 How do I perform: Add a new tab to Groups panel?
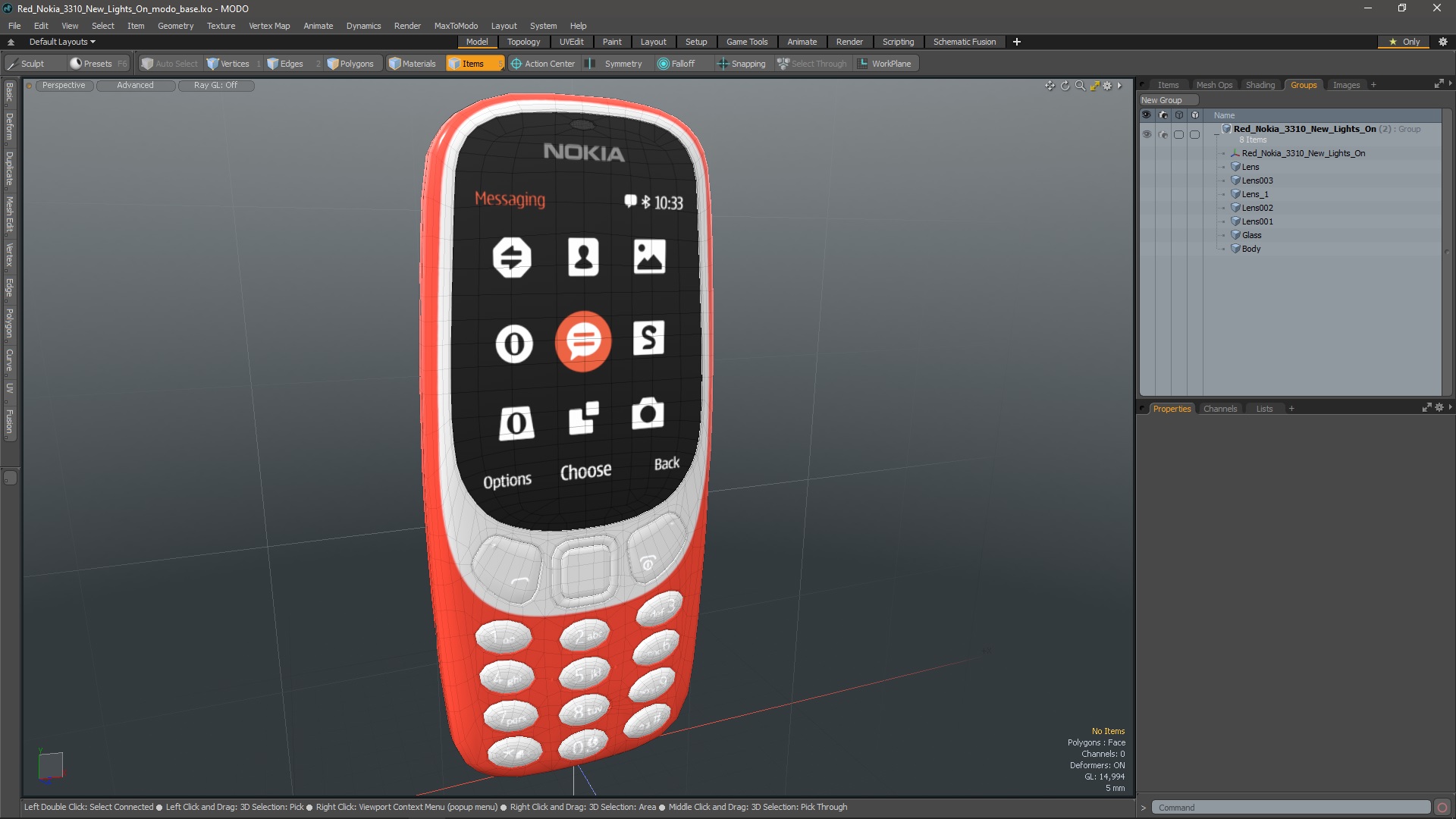pyautogui.click(x=1373, y=85)
